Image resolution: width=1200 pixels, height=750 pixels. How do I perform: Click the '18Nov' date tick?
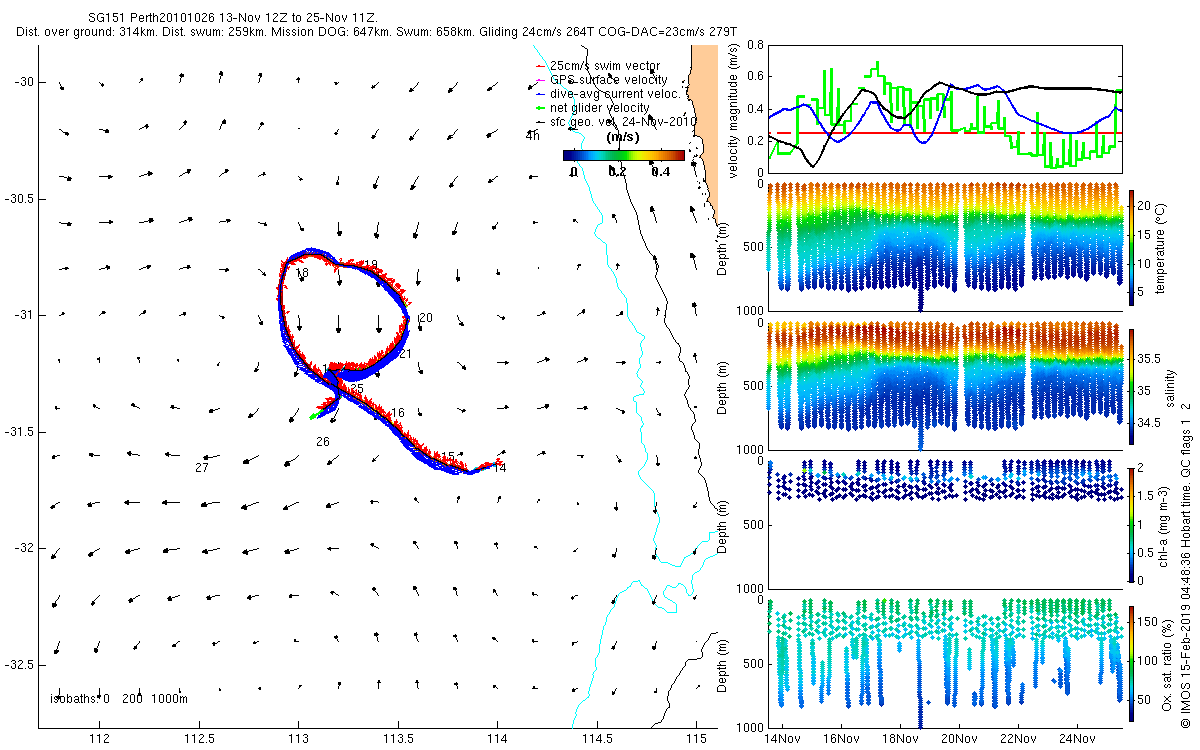pyautogui.click(x=900, y=739)
